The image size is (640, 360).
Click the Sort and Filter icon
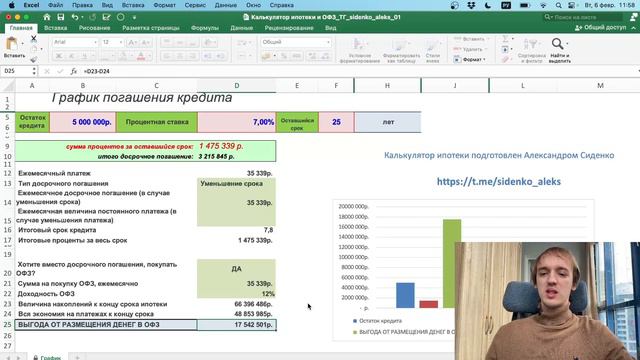point(531,44)
